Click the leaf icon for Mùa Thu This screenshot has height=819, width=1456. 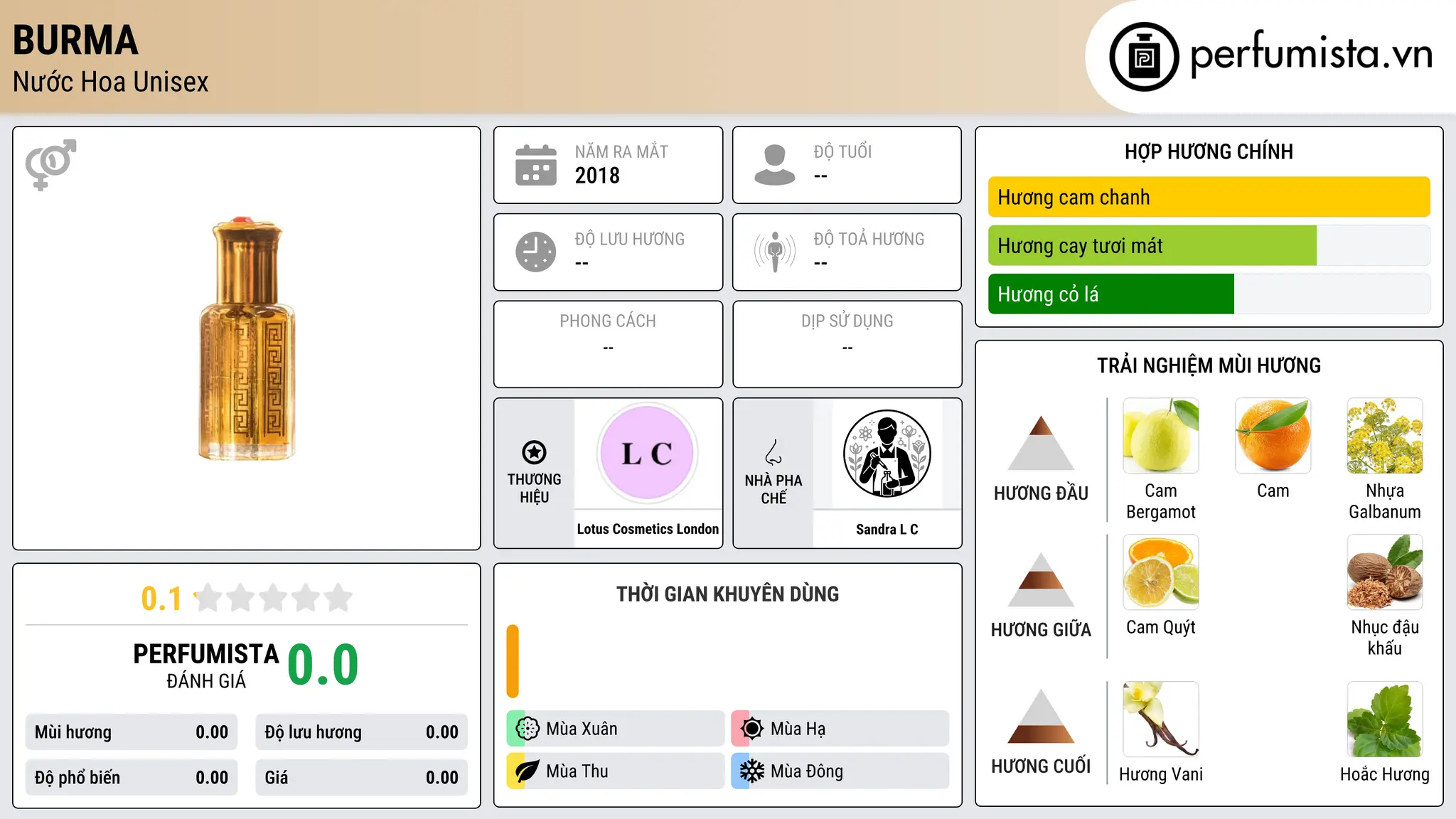(x=528, y=771)
